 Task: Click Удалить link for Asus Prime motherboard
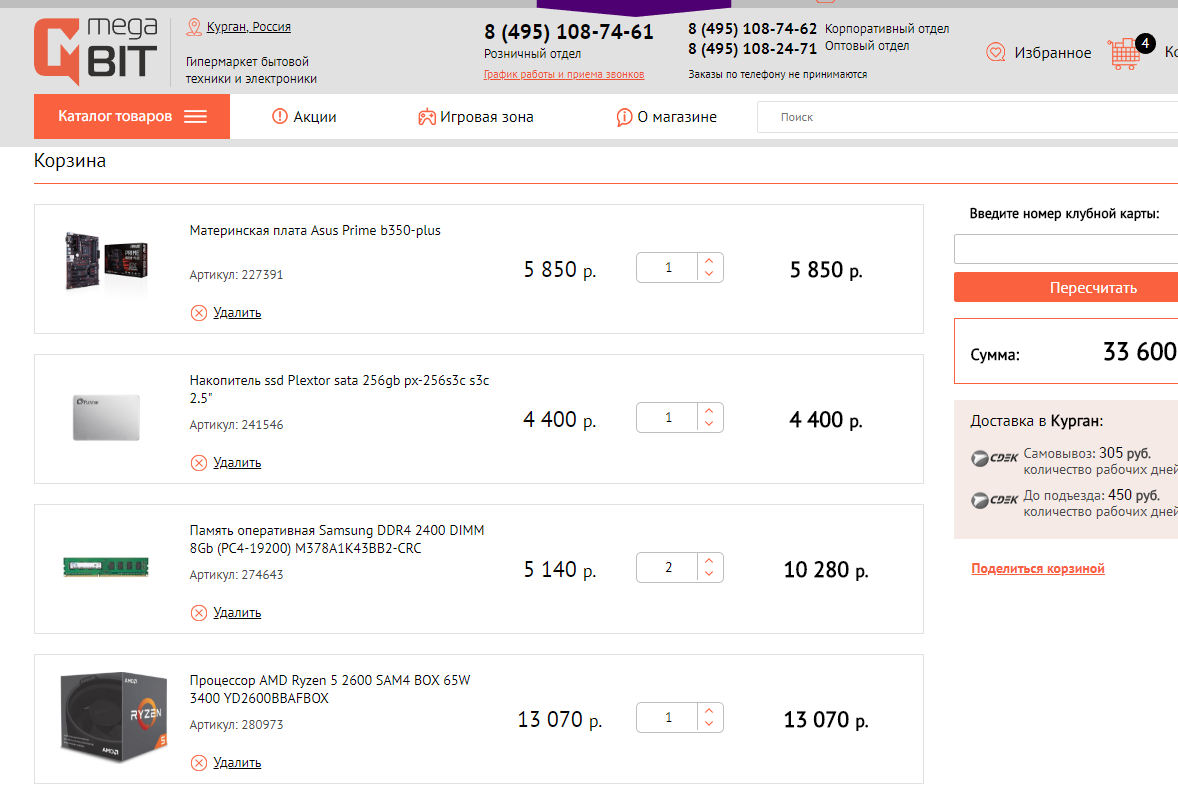point(237,312)
